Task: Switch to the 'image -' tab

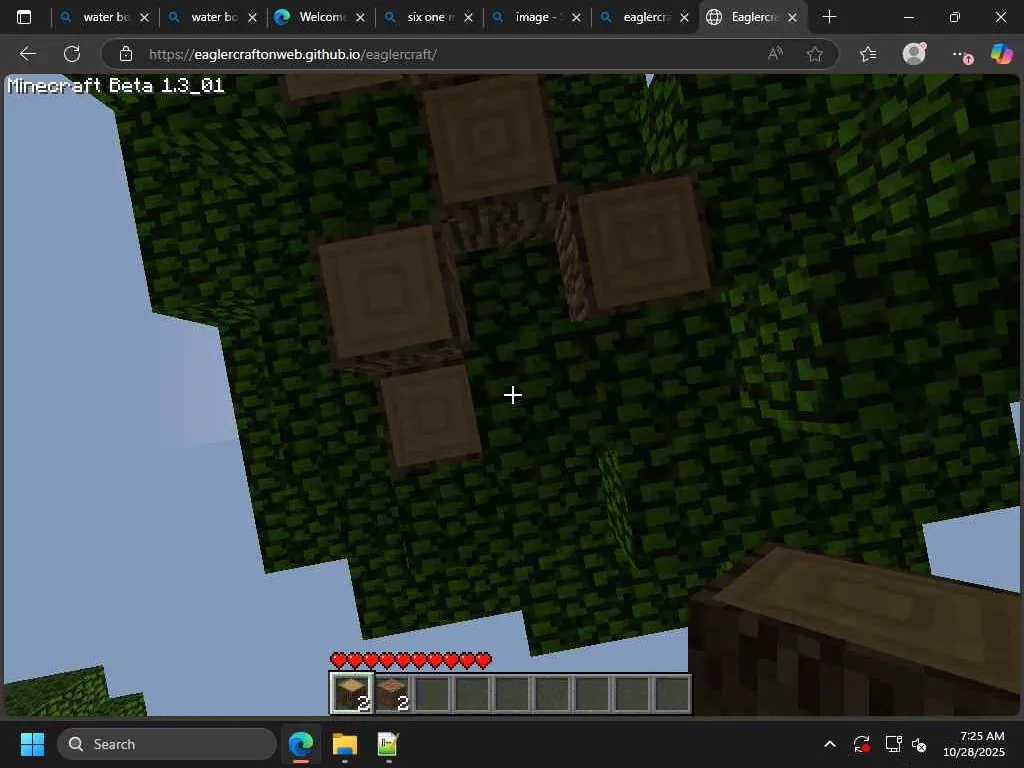Action: [x=536, y=17]
